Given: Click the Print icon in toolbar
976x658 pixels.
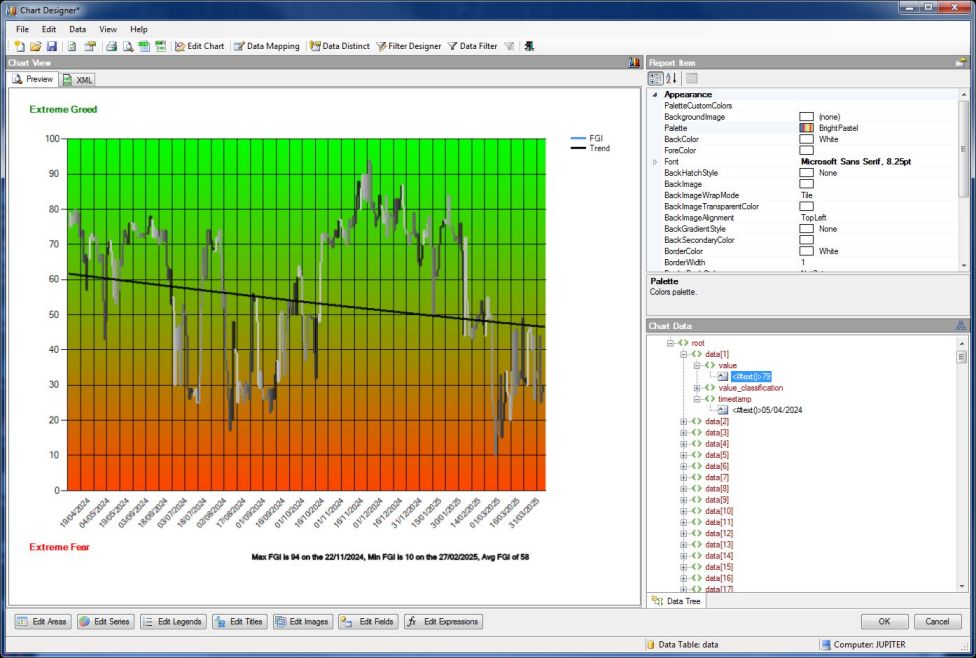Looking at the screenshot, I should tap(112, 46).
